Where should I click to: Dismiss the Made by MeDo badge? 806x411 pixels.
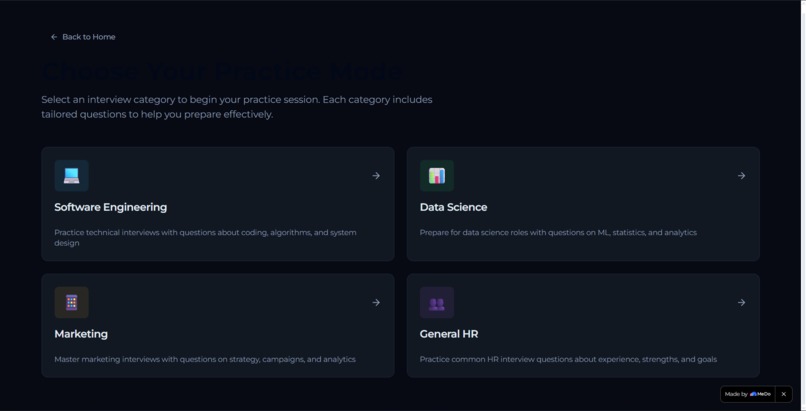pyautogui.click(x=783, y=394)
